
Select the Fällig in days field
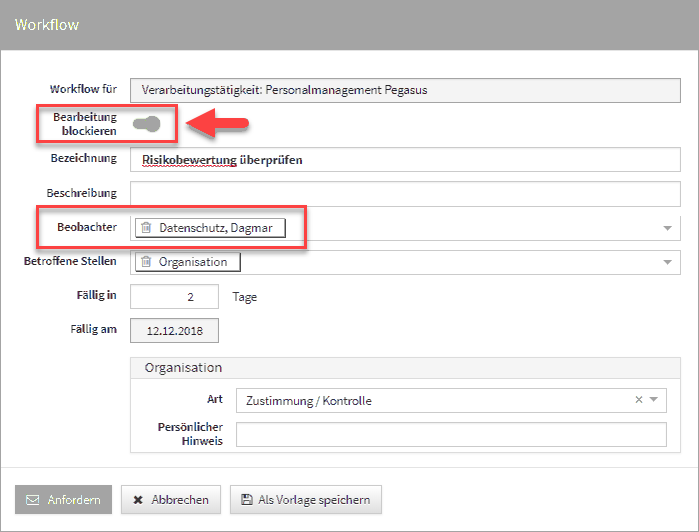click(x=174, y=297)
